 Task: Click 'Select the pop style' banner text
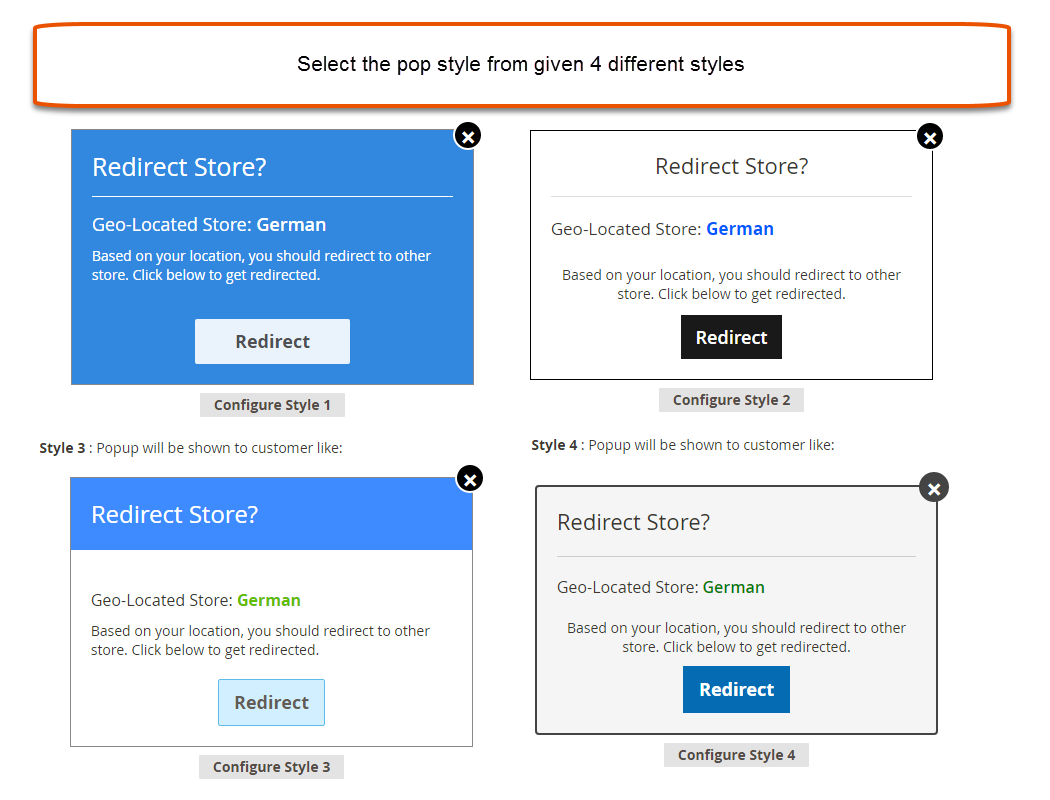click(521, 64)
